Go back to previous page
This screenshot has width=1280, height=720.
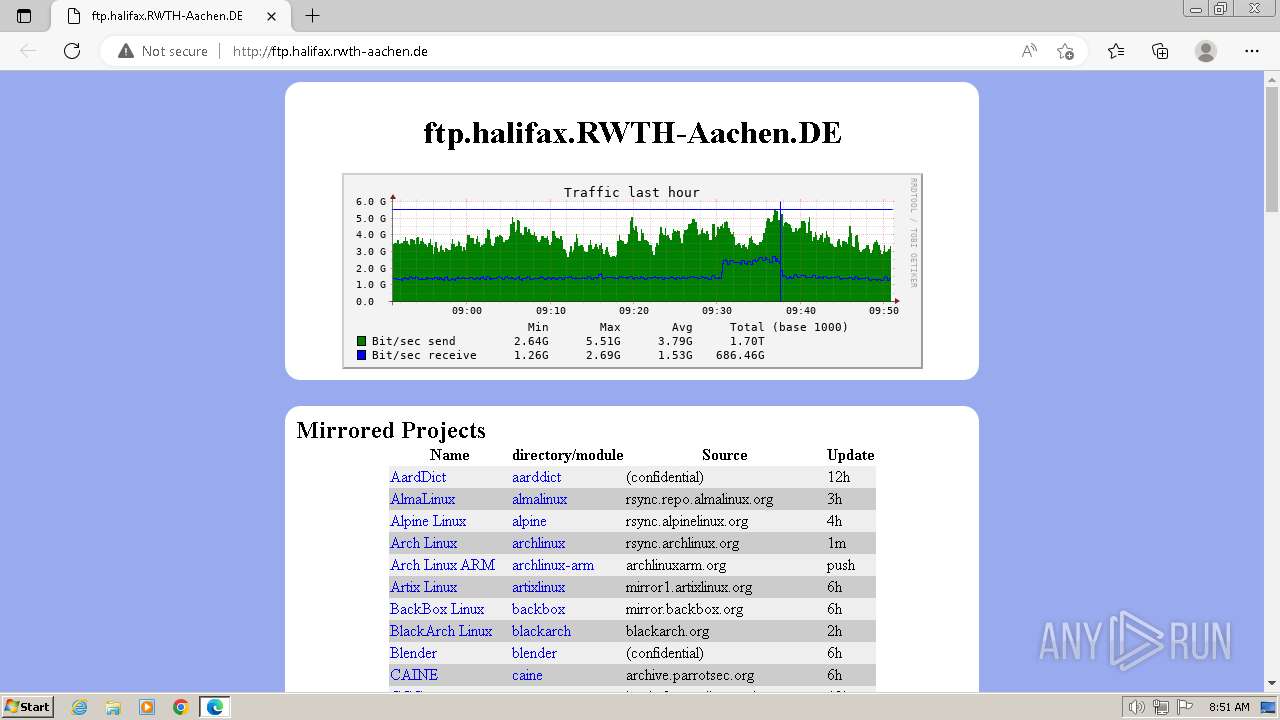28,51
